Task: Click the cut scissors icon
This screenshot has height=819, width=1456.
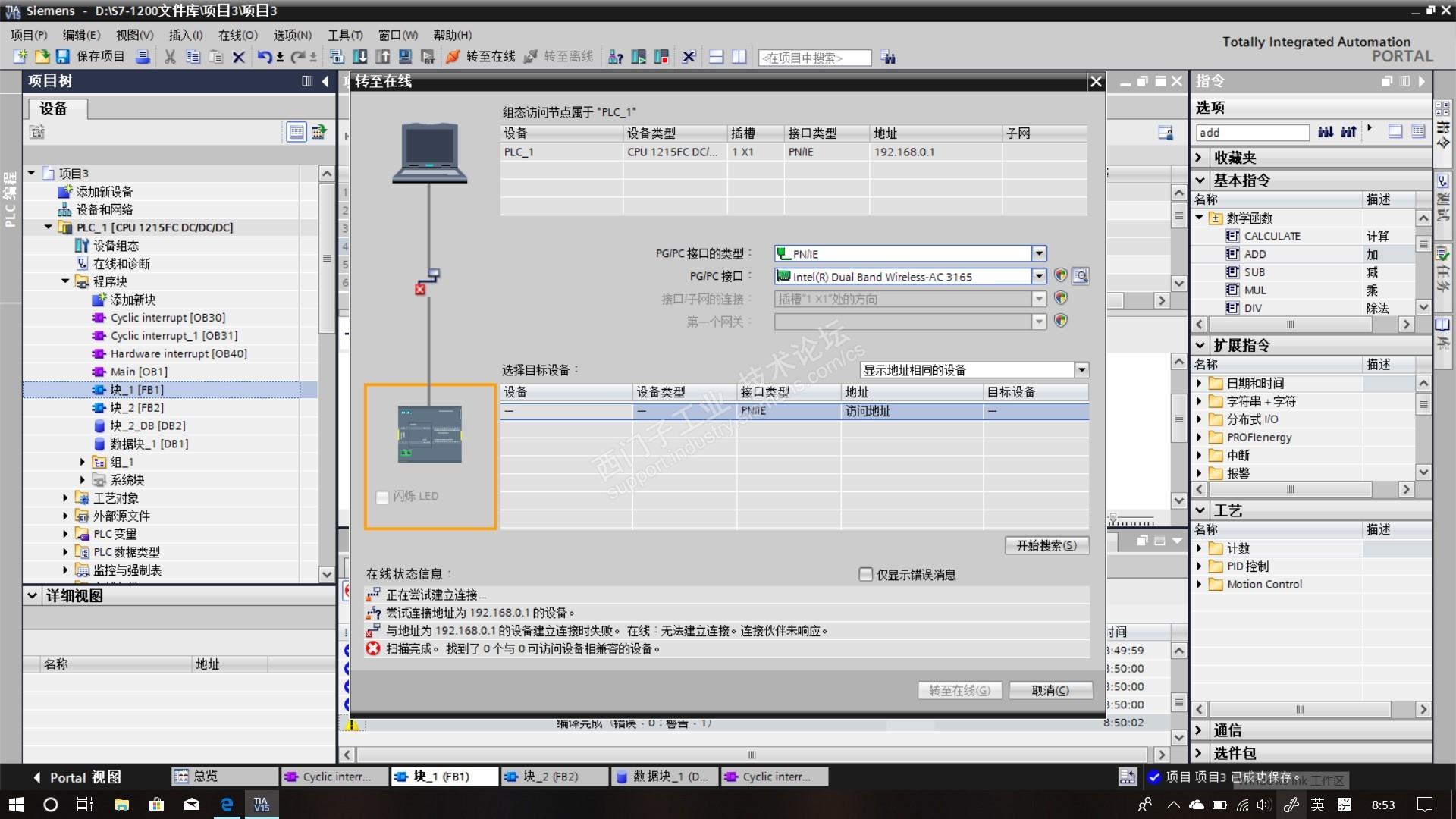Action: pos(170,57)
